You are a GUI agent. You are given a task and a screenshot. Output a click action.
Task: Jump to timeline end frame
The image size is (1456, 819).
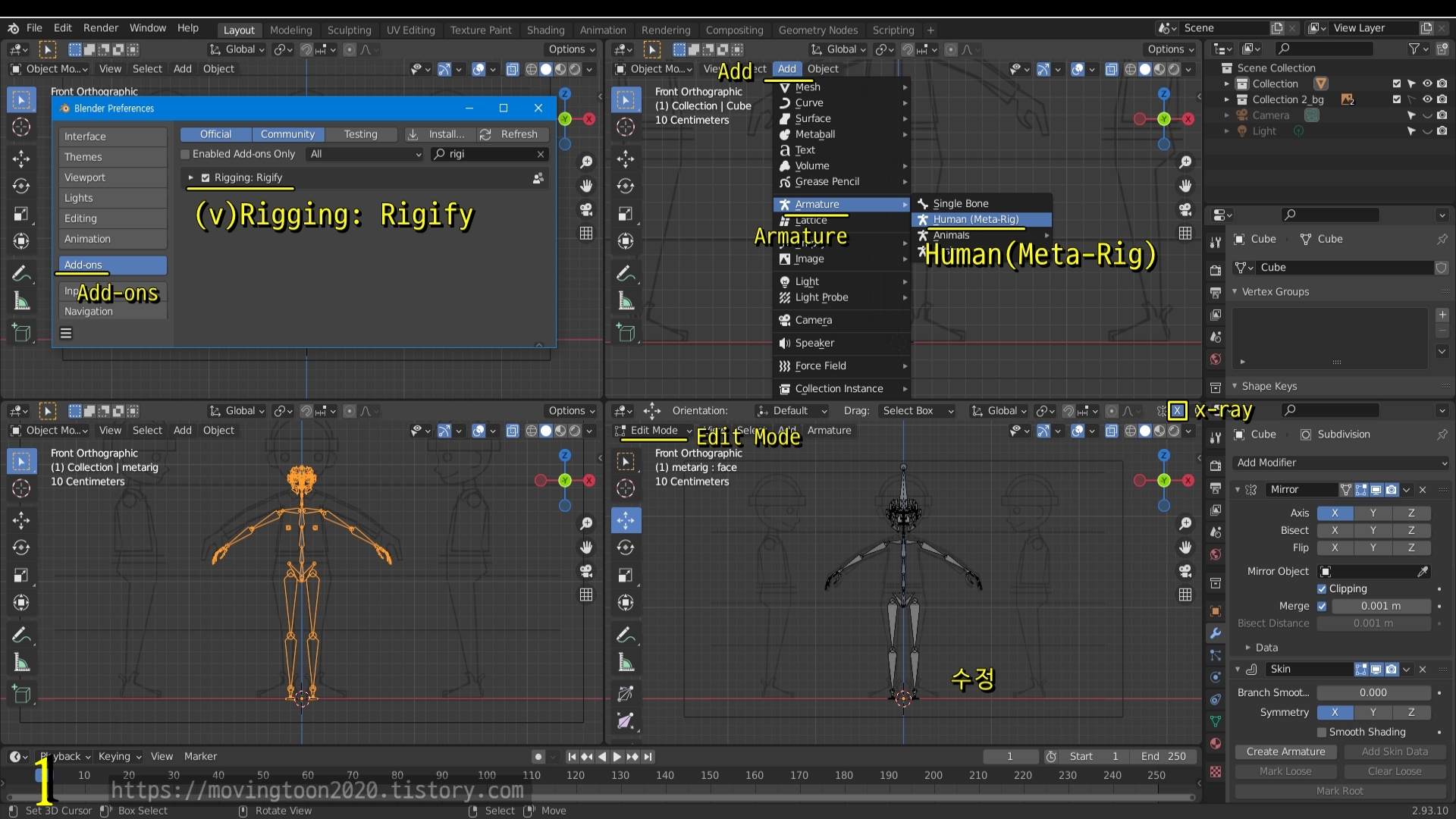[648, 757]
